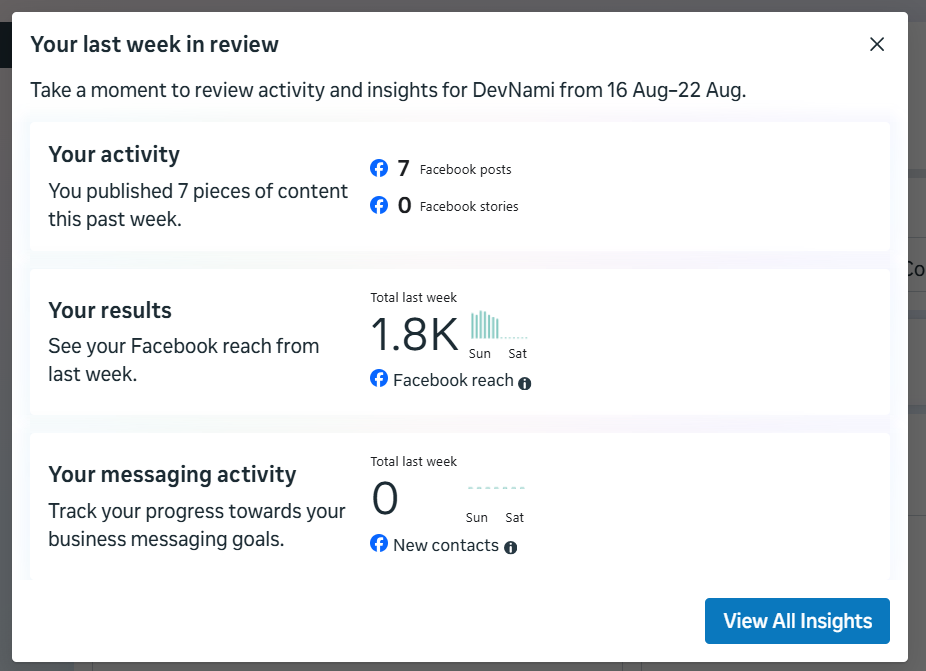Click the View All Insights button
The height and width of the screenshot is (671, 926).
pos(797,621)
